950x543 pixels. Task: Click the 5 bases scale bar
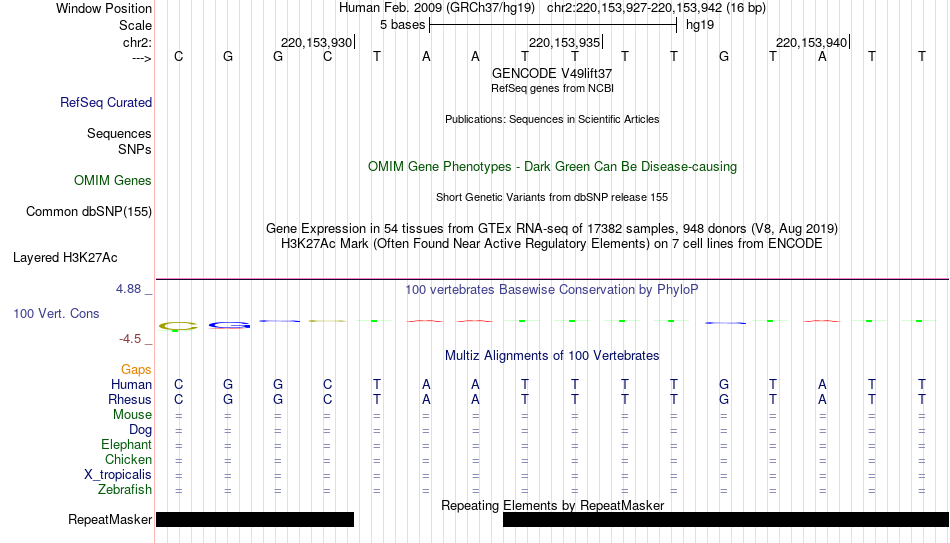point(553,25)
